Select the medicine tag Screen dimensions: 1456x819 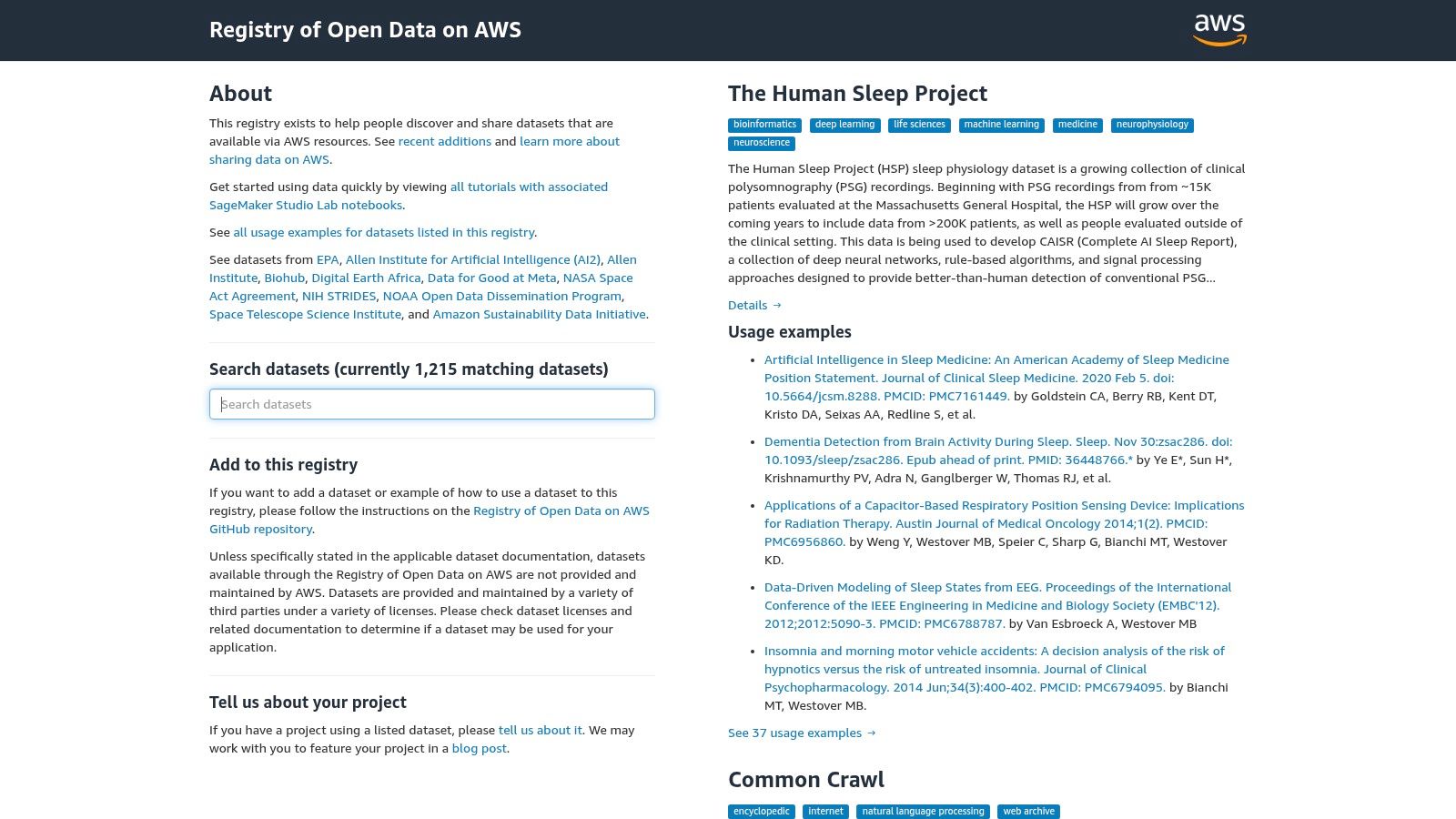point(1077,125)
